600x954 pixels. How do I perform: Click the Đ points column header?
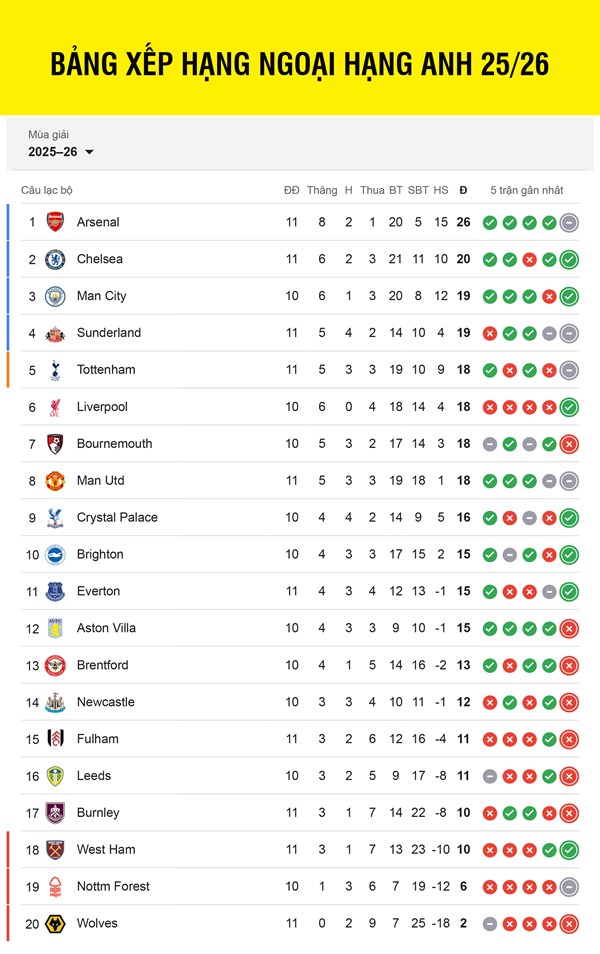[463, 190]
